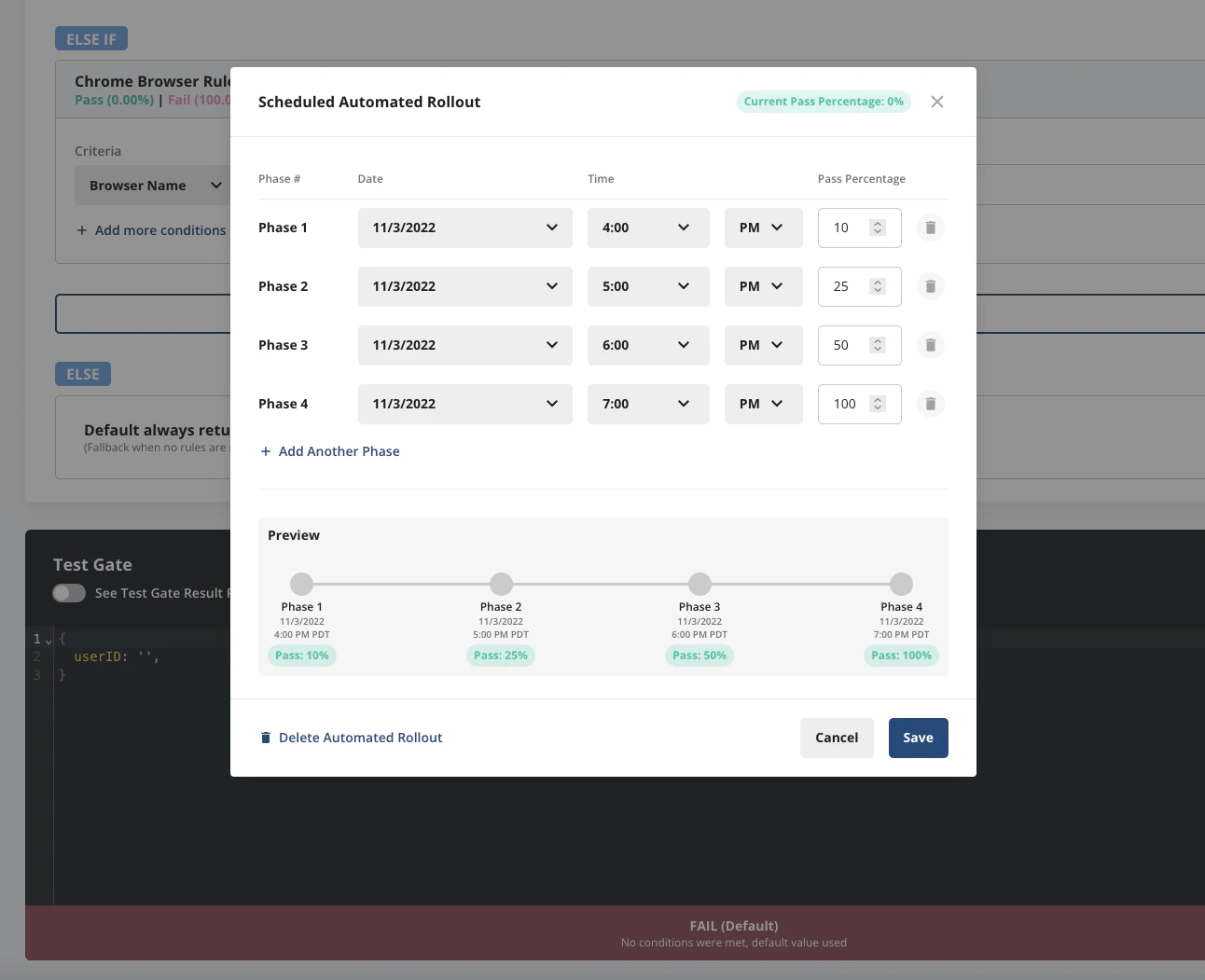This screenshot has height=980, width=1205.
Task: Click the Chrome Browser Rule heading
Action: pyautogui.click(x=152, y=81)
